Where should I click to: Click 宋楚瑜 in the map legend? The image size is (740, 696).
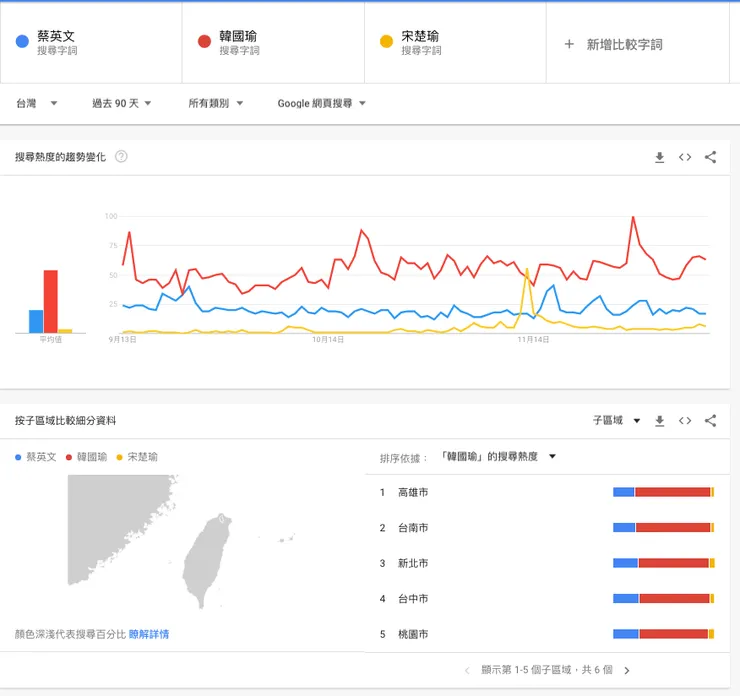click(x=137, y=457)
